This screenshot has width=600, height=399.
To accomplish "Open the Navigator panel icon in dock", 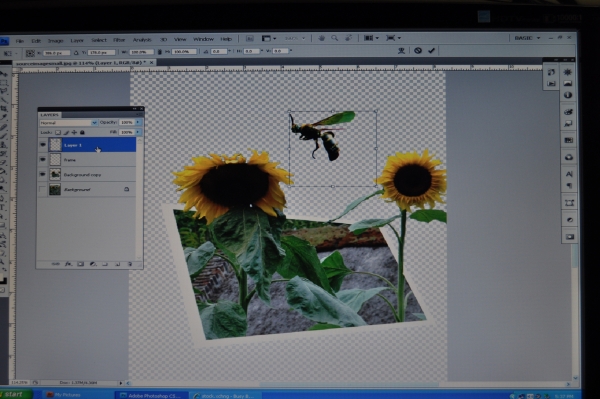I will tap(568, 72).
